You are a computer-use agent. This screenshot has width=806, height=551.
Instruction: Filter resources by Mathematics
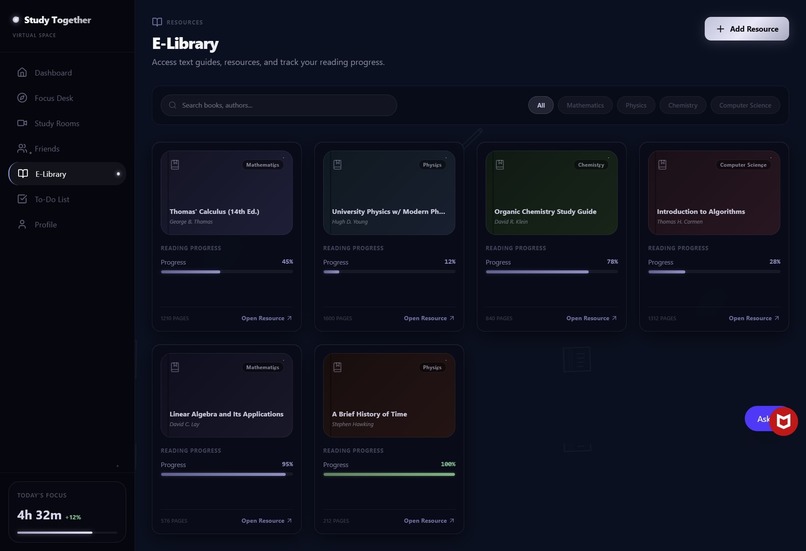coord(585,105)
